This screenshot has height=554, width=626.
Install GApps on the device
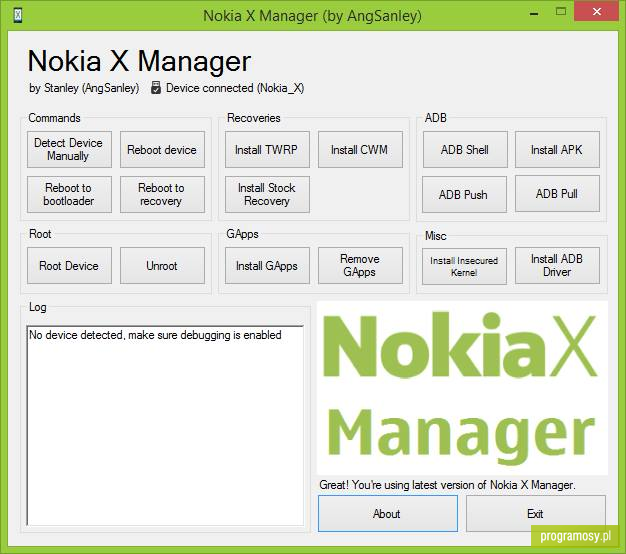(267, 266)
